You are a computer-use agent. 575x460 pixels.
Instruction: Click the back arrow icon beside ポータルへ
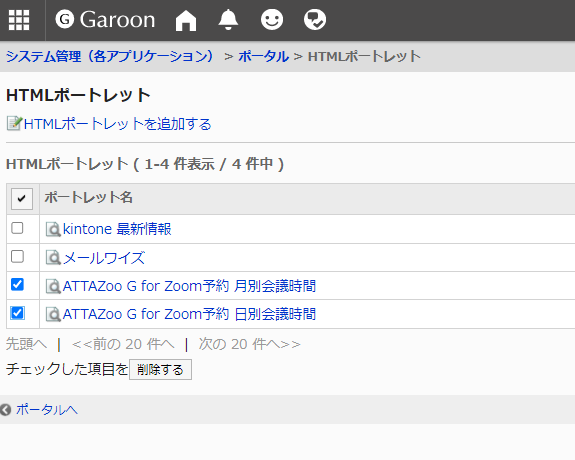click(5, 409)
